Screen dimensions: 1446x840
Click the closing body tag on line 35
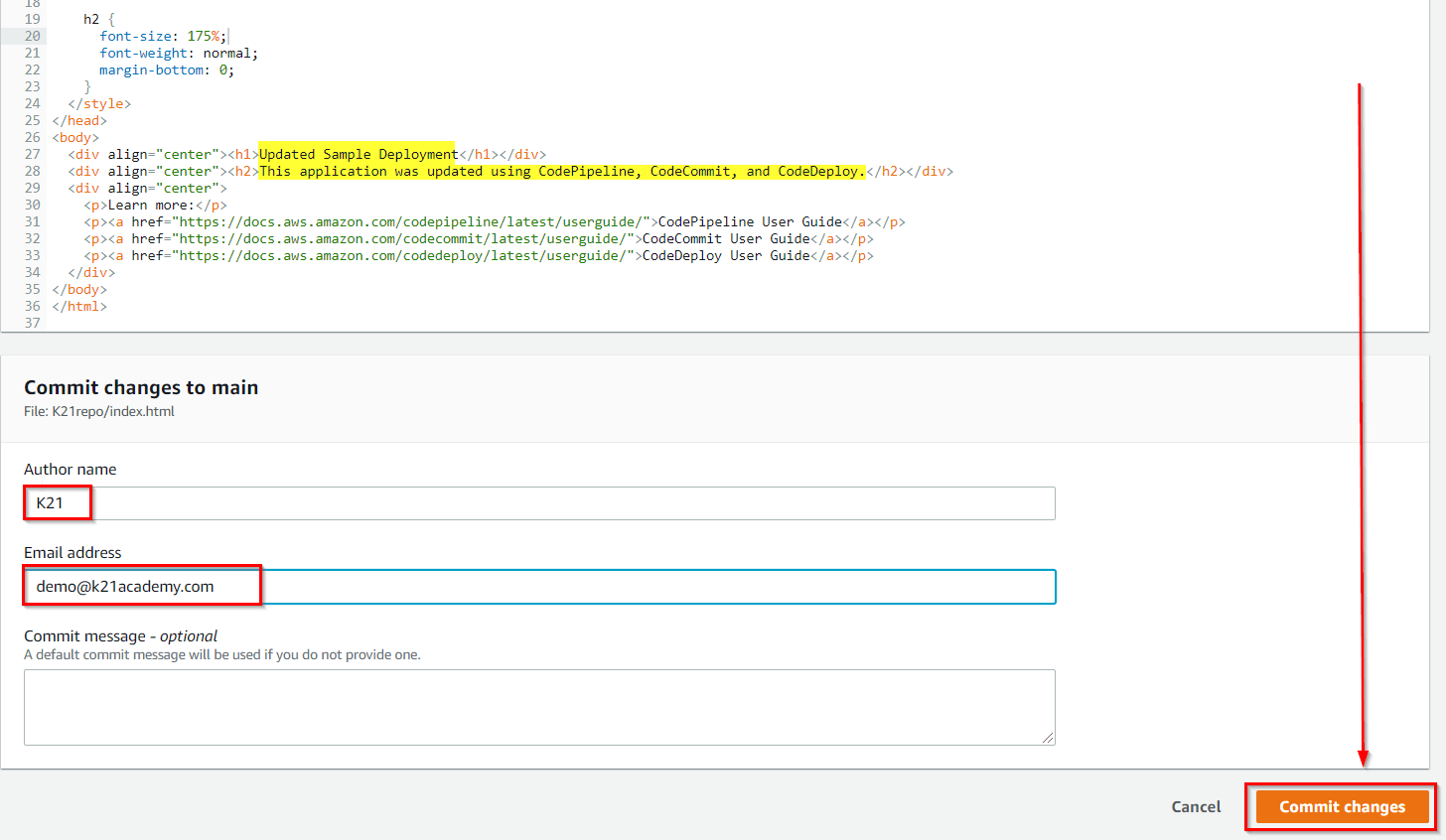[78, 289]
